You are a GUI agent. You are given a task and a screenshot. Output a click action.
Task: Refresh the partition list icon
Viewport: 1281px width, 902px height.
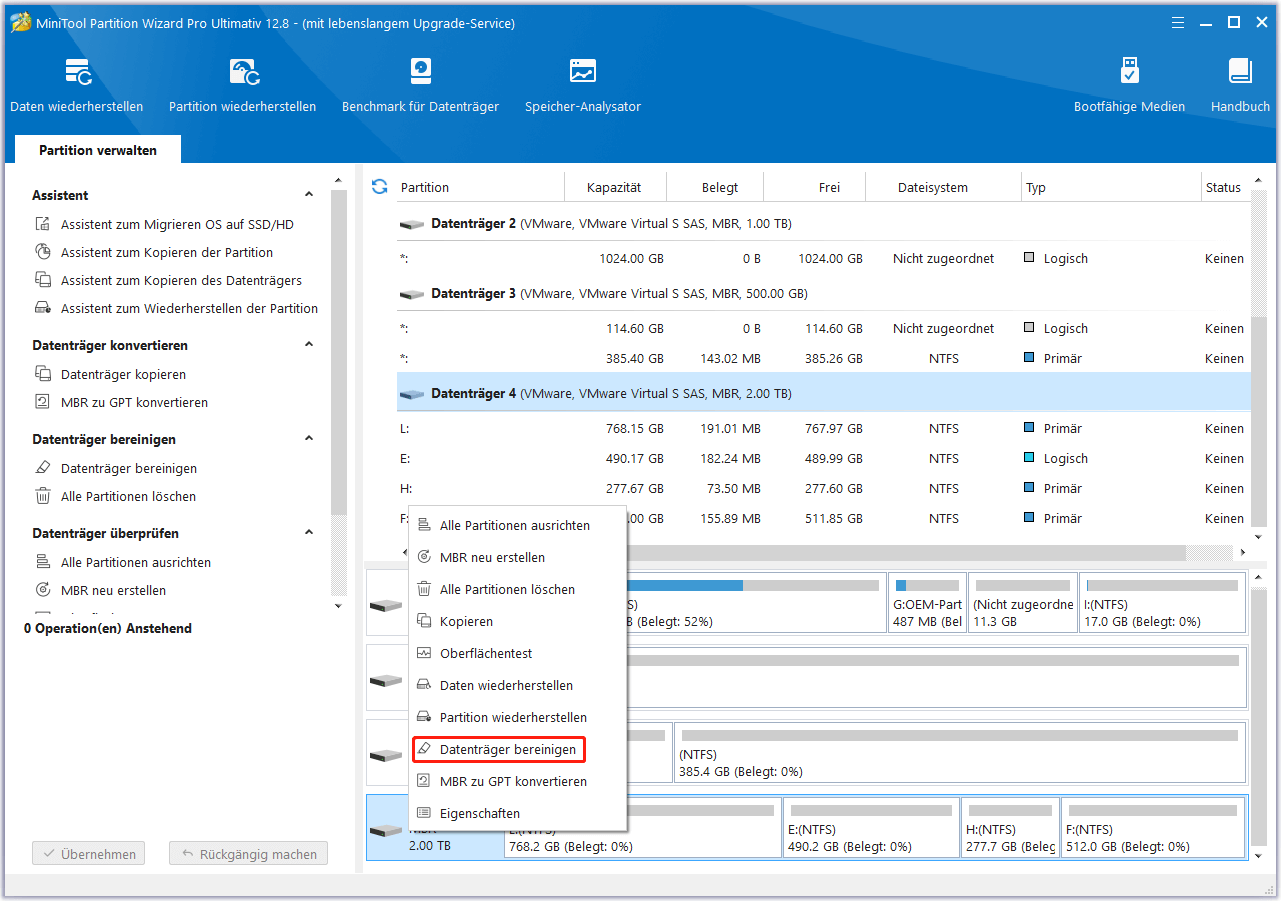pos(380,187)
